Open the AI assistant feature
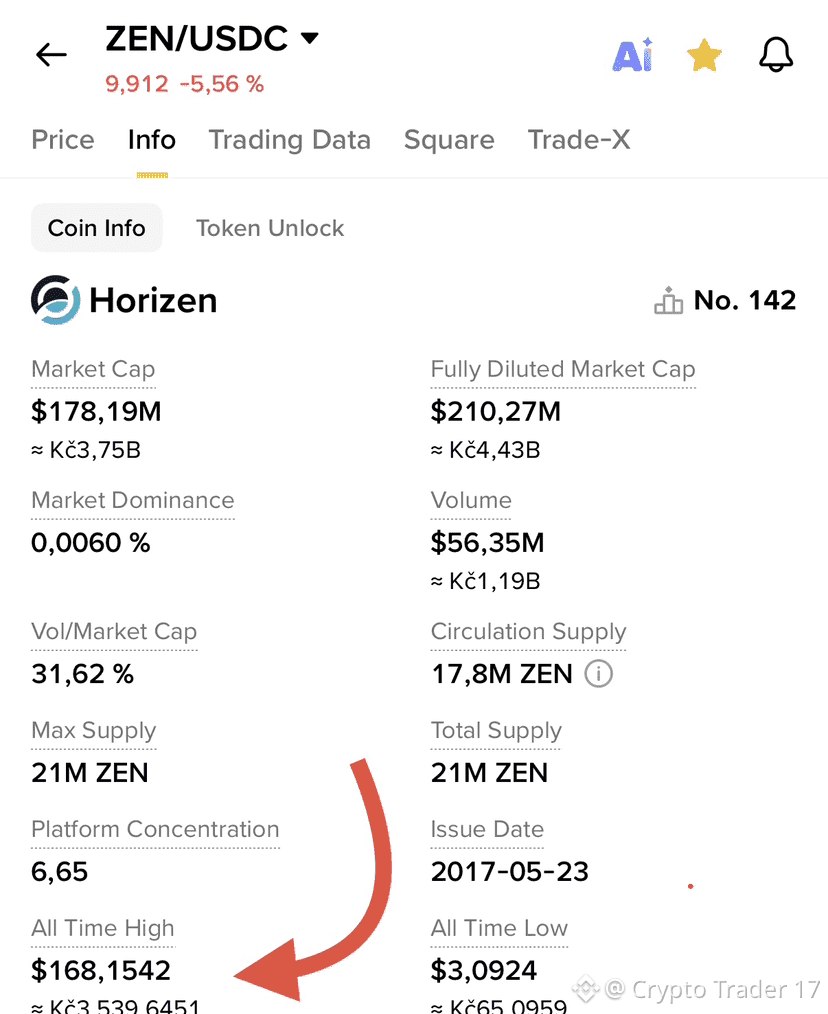Viewport: 828px width, 1014px height. click(x=632, y=55)
